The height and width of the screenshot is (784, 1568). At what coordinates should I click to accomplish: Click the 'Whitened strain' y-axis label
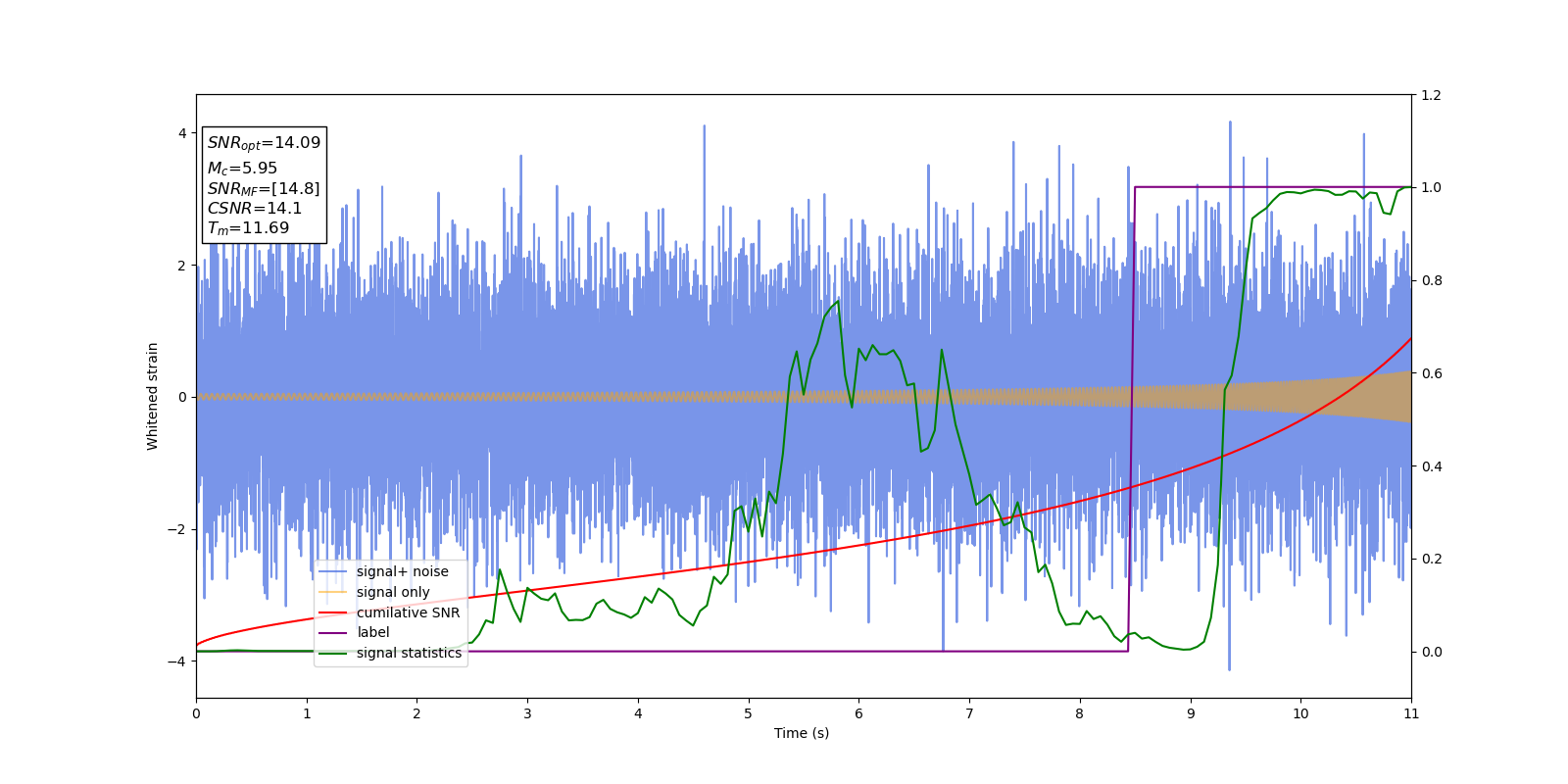pyautogui.click(x=153, y=396)
